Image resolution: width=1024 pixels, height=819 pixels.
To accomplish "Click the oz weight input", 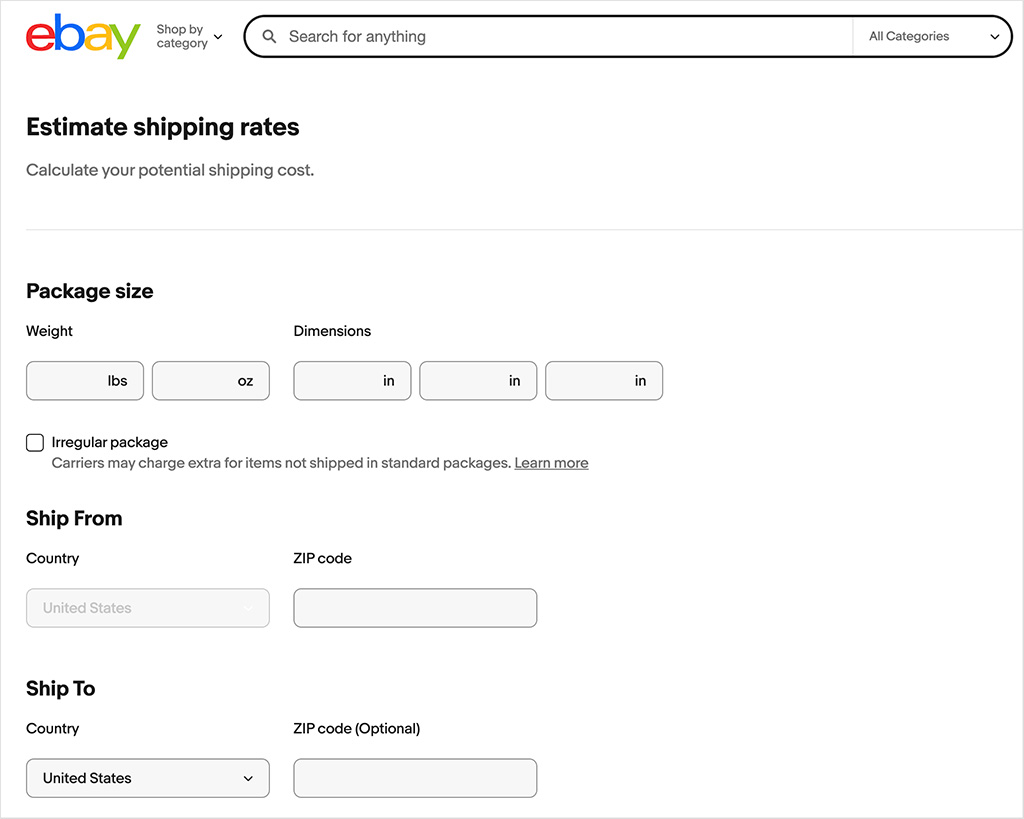I will pos(210,381).
